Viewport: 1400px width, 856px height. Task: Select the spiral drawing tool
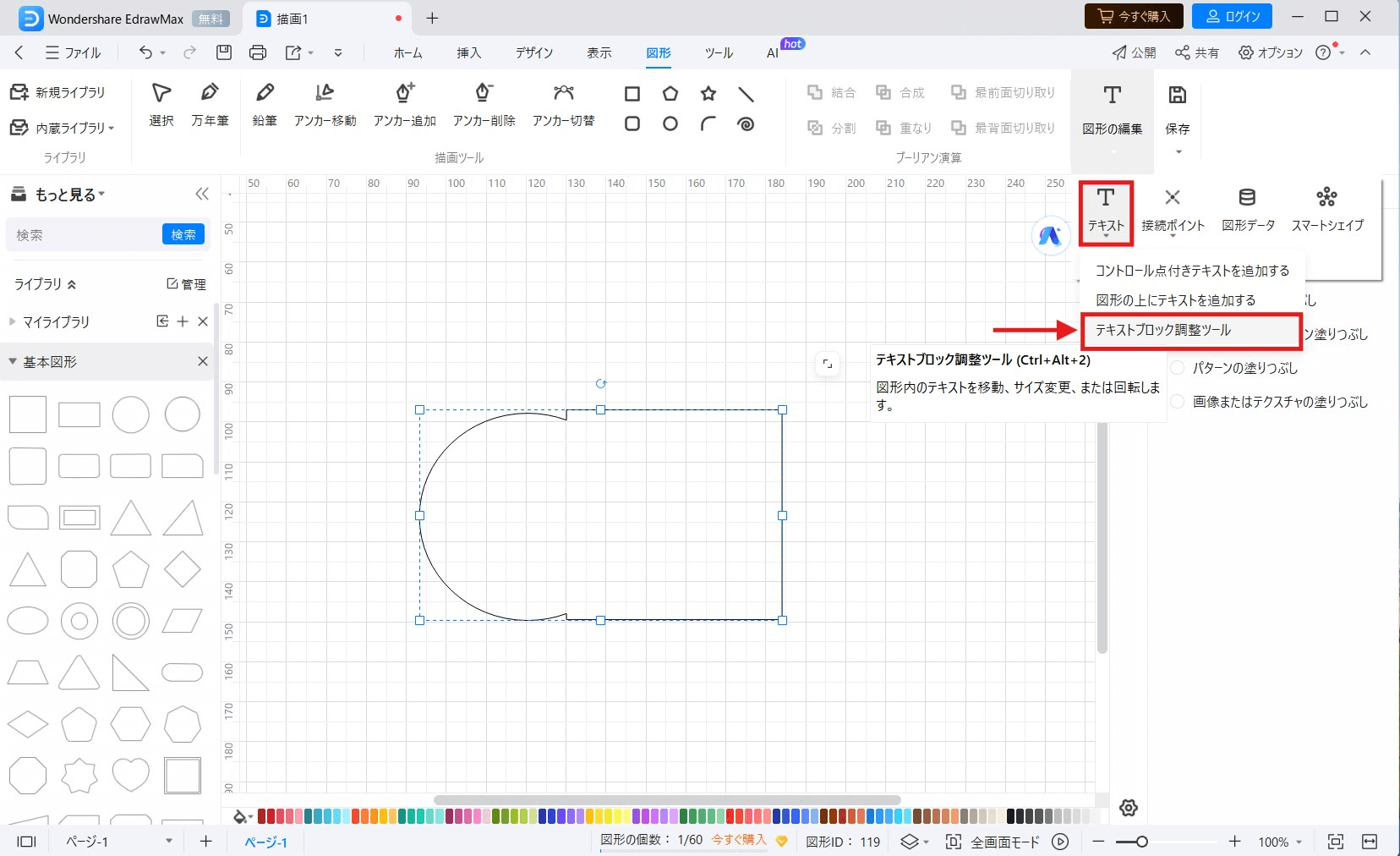point(746,123)
